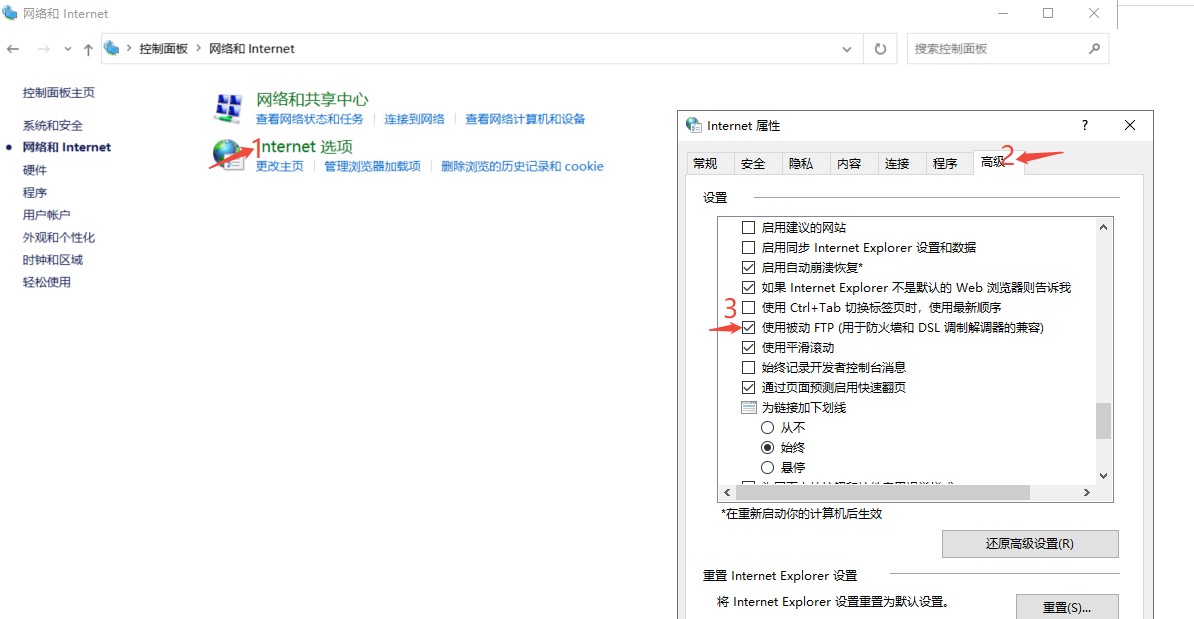Viewport: 1194px width, 619px height.
Task: Click the horizontal scrollbar left arrow
Action: [727, 493]
